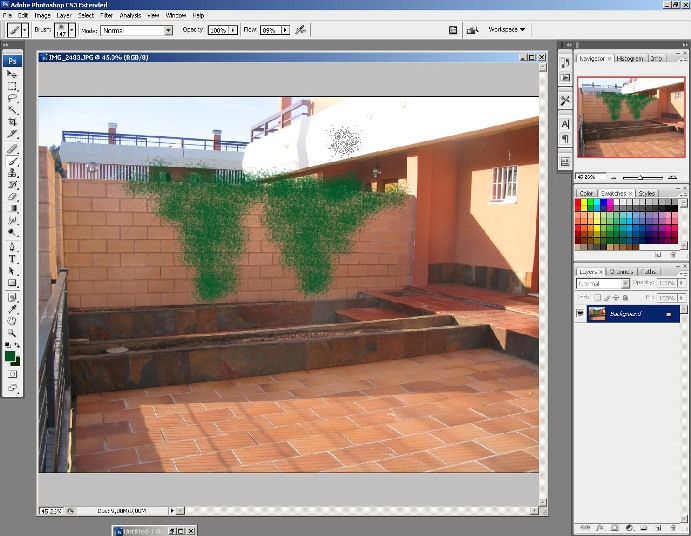Switch to the Histogram tab
The image size is (691, 536).
click(x=630, y=58)
